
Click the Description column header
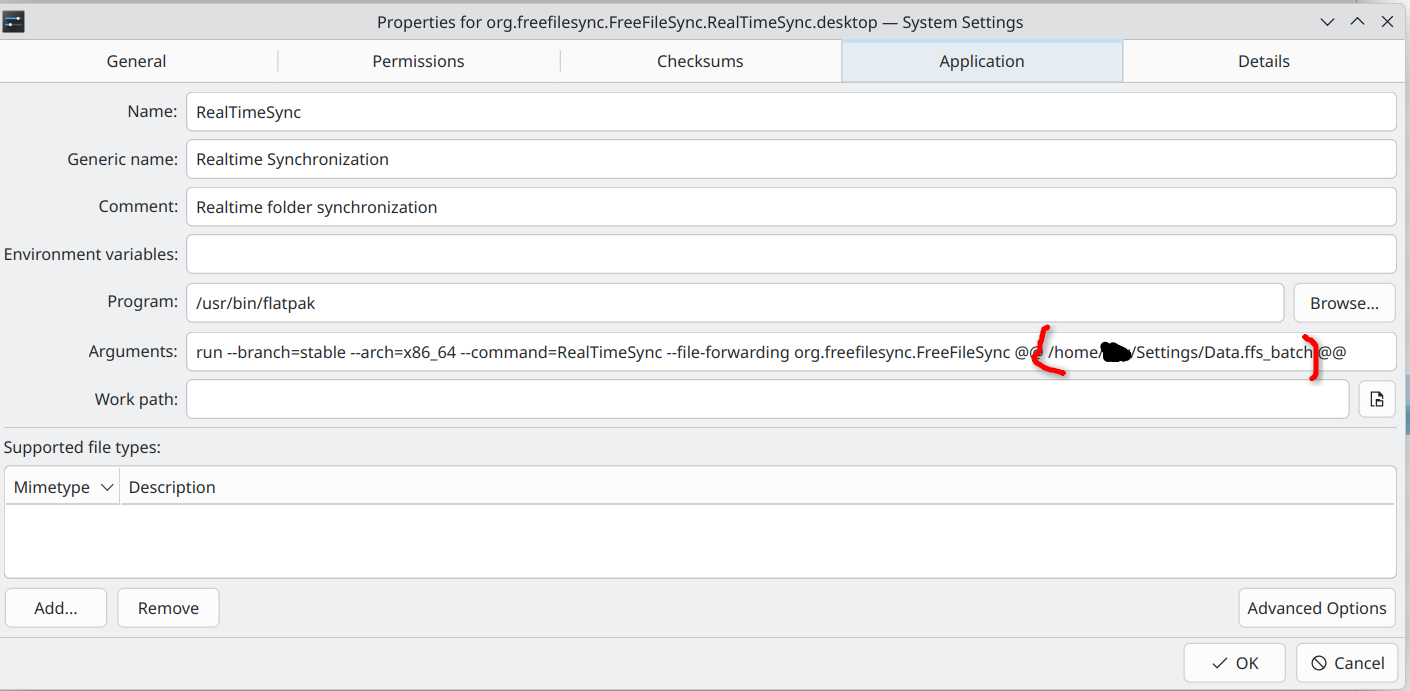(758, 487)
